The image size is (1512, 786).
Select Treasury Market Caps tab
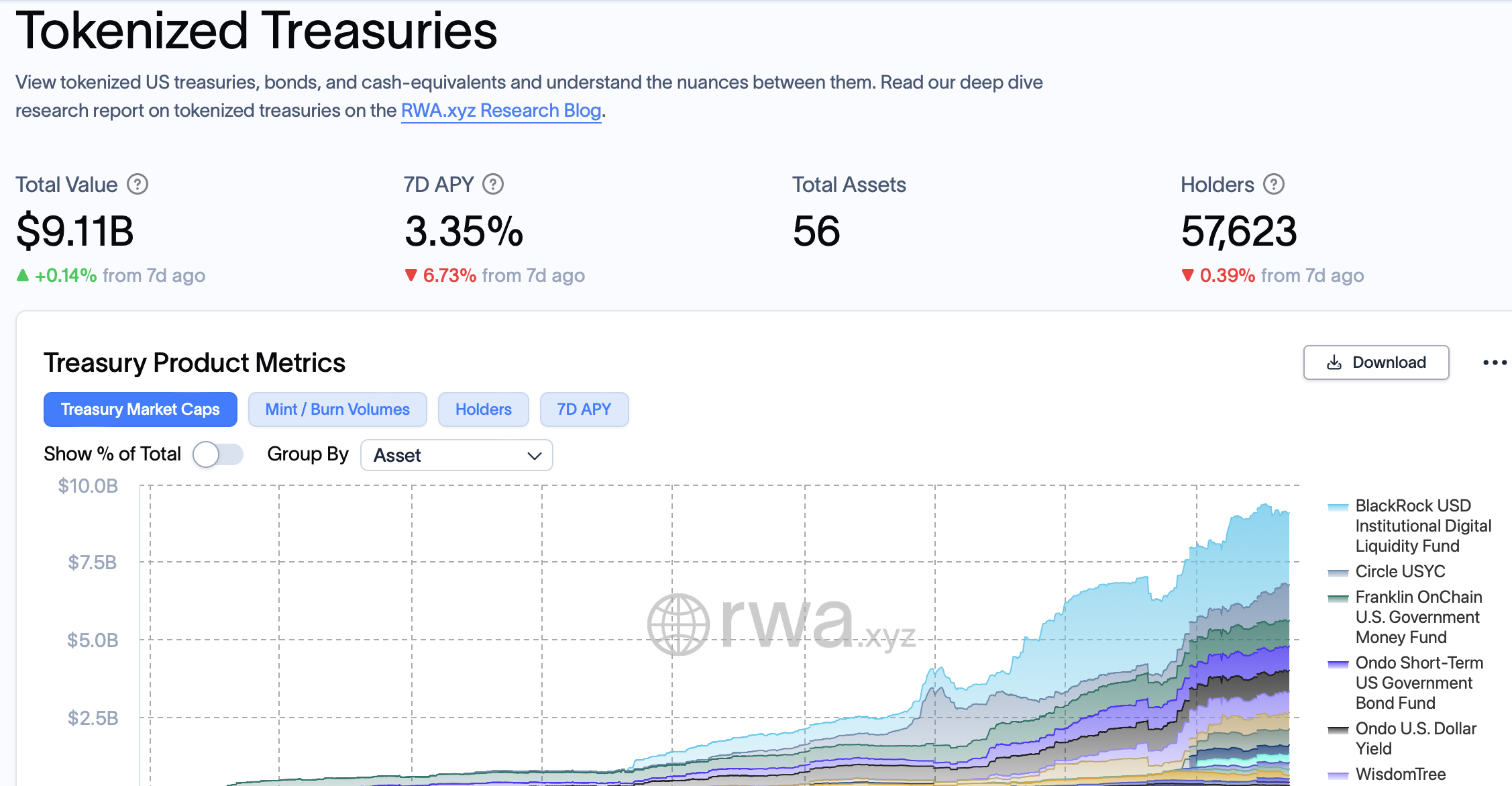click(x=140, y=409)
